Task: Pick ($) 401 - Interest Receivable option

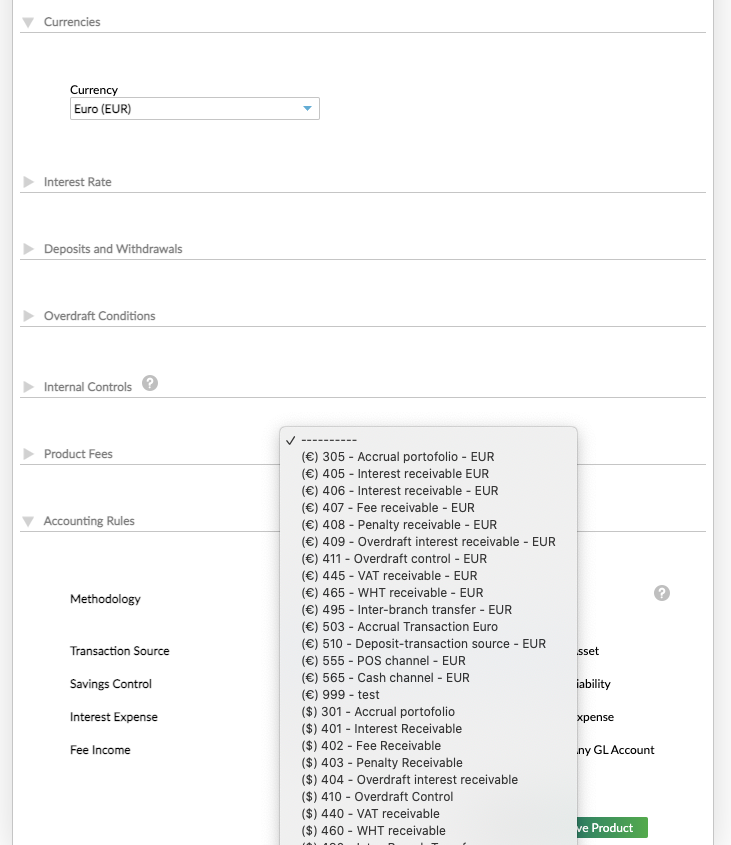Action: [x=381, y=729]
